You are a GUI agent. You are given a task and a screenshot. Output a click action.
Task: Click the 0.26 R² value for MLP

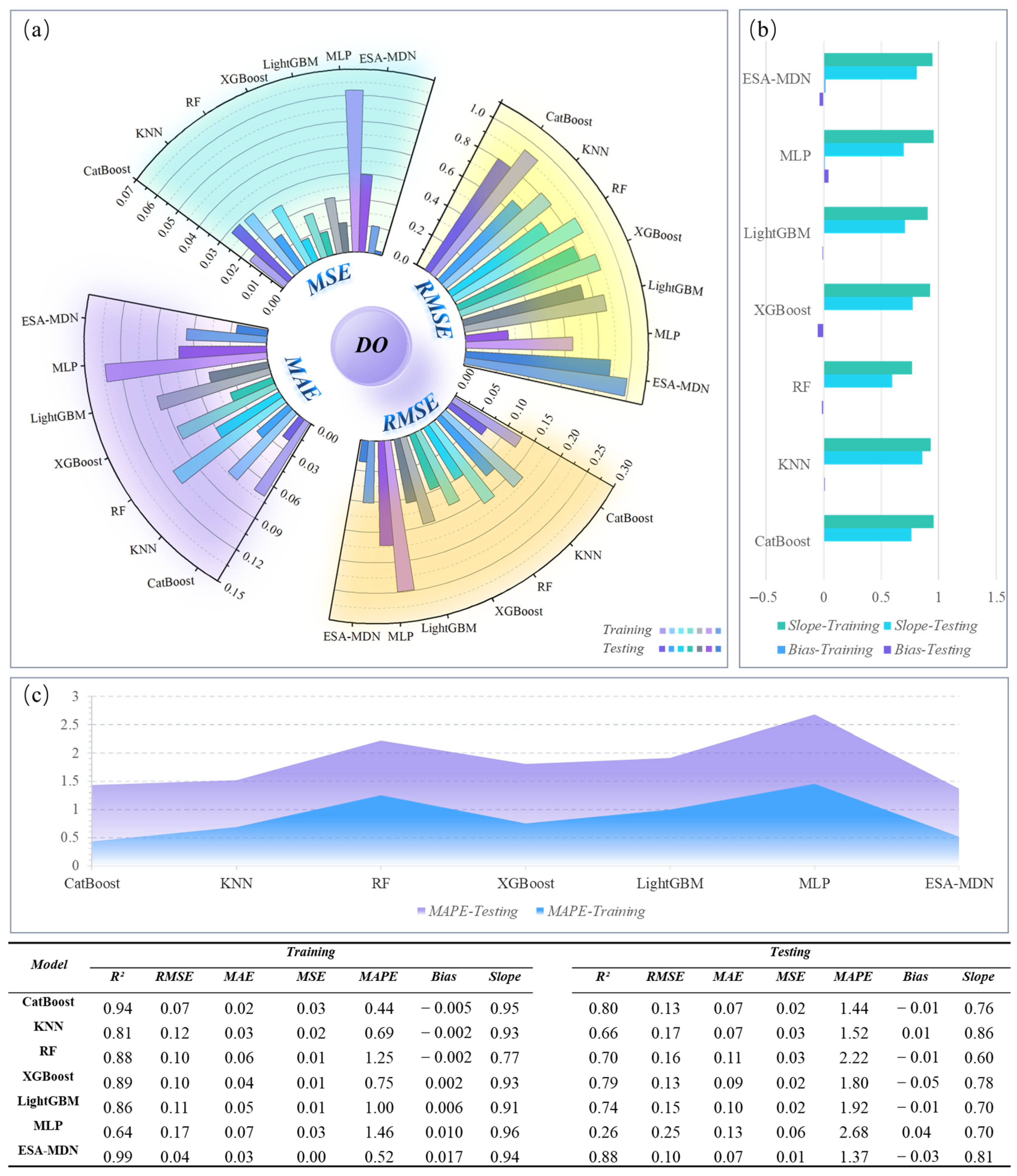pyautogui.click(x=603, y=1132)
